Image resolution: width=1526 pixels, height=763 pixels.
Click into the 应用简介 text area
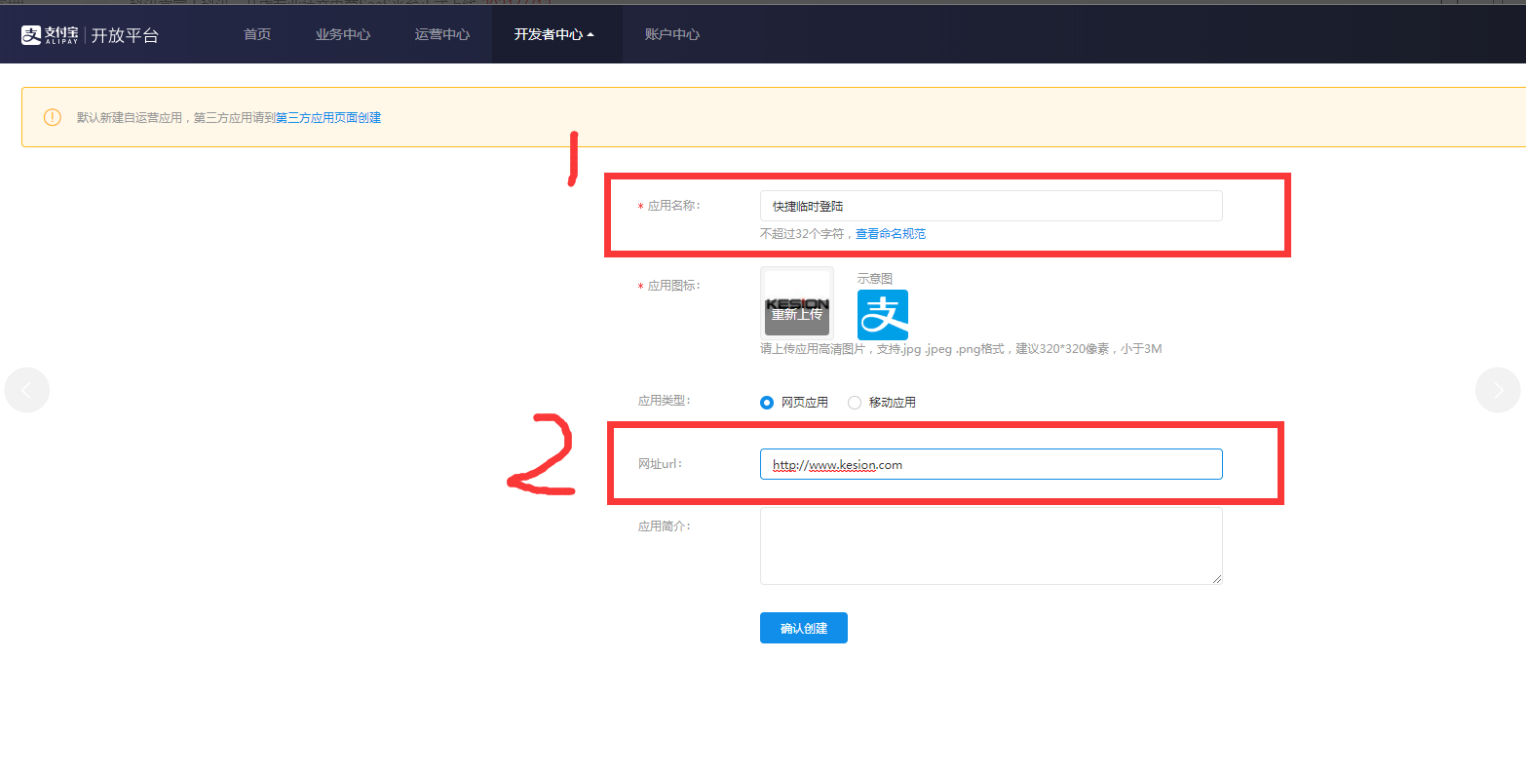click(990, 545)
